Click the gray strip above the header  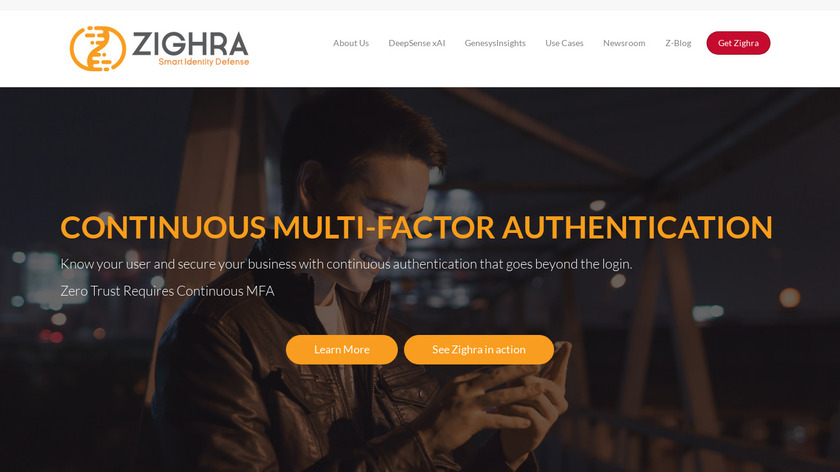(x=420, y=5)
